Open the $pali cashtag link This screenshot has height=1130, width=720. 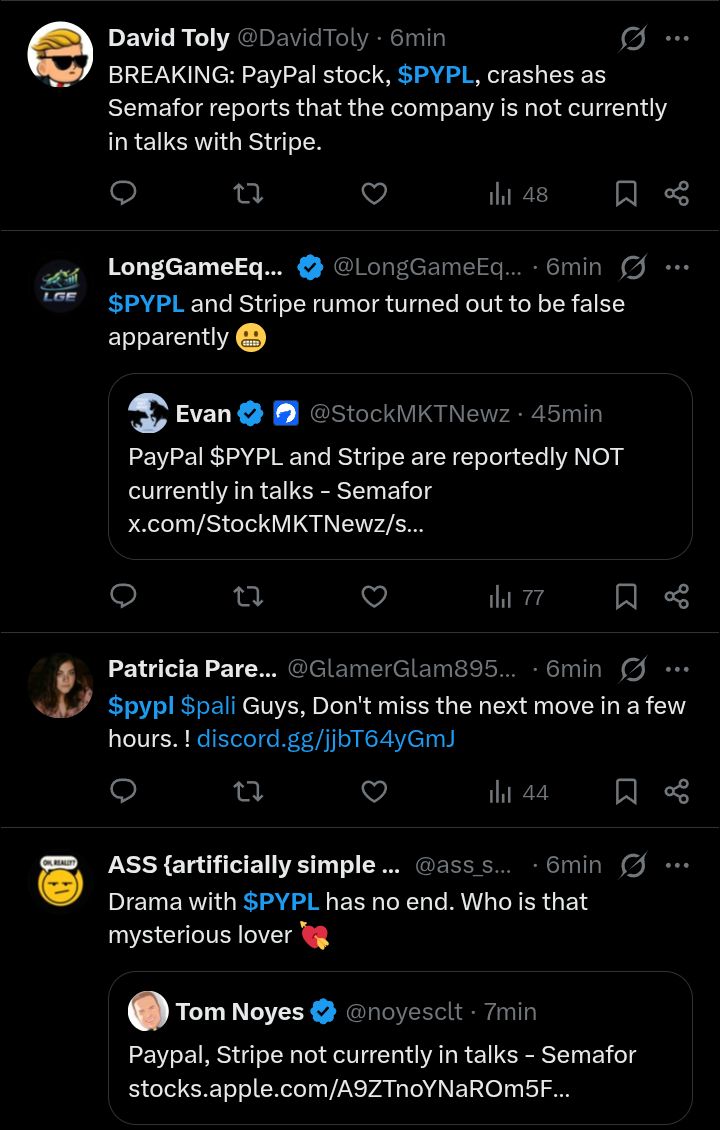point(208,706)
